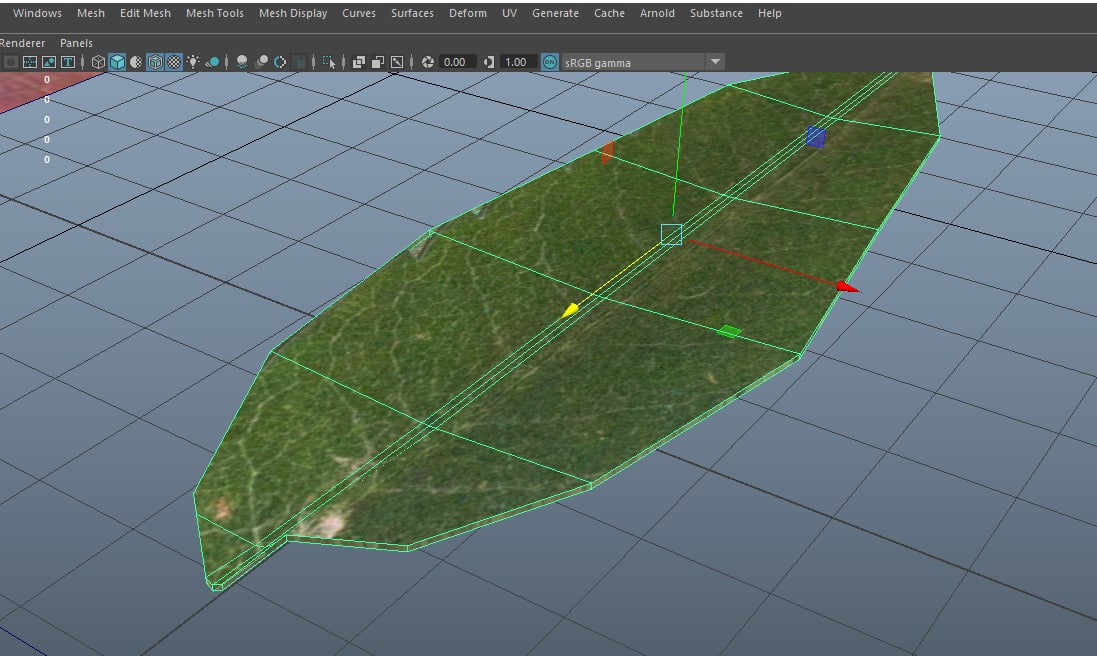Toggle use default material icon

pos(136,62)
